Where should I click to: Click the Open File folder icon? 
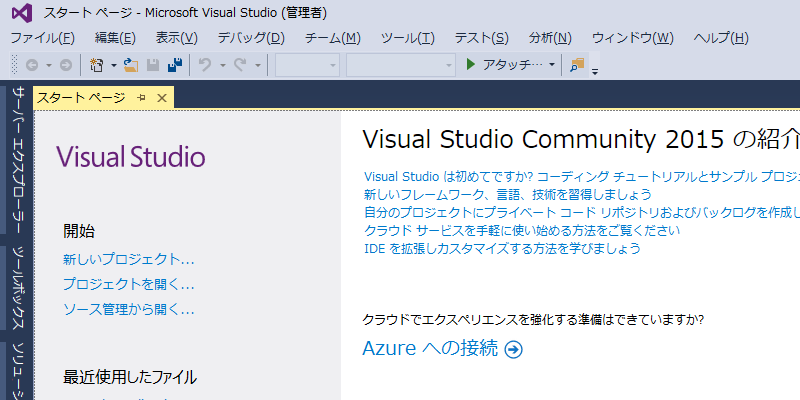131,65
